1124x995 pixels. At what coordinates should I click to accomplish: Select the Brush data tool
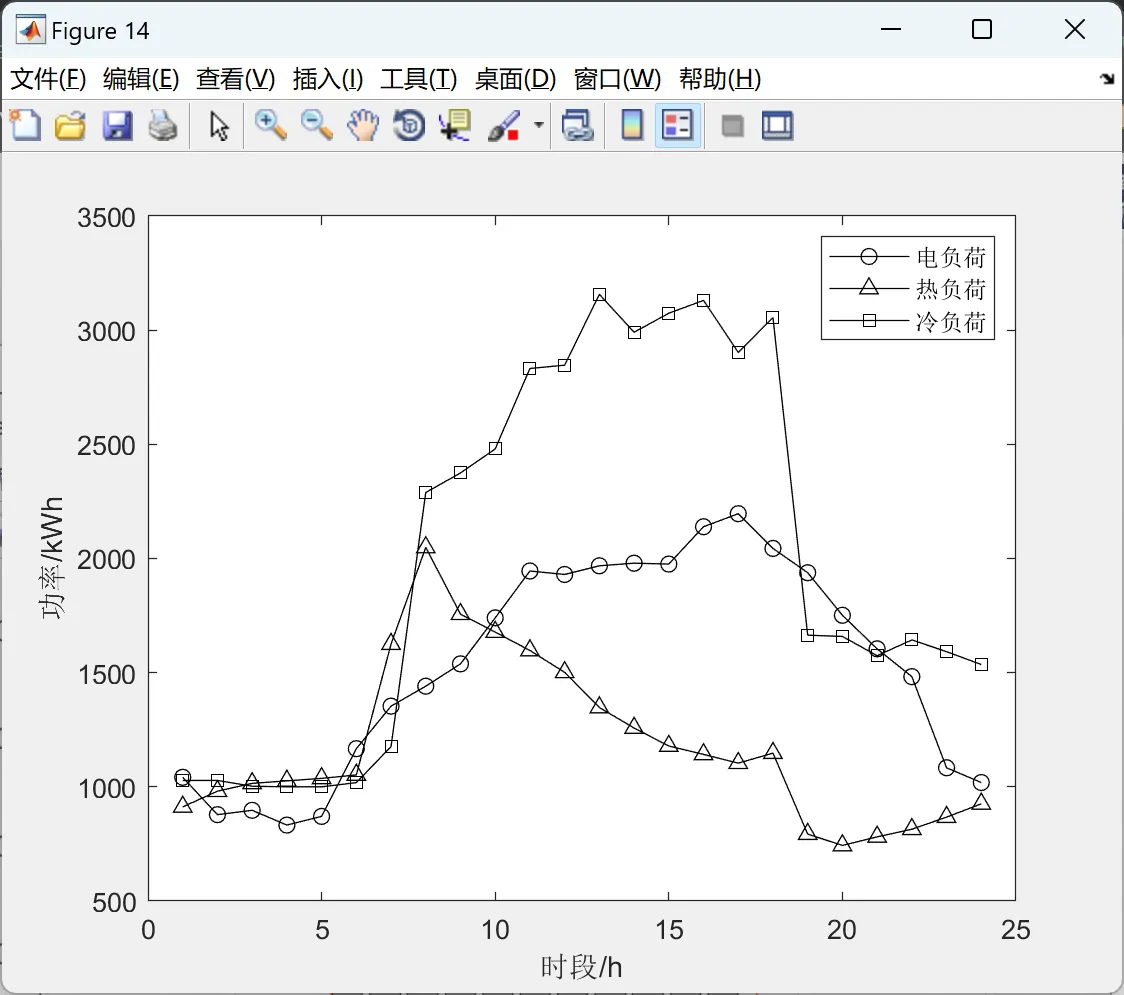coord(503,125)
